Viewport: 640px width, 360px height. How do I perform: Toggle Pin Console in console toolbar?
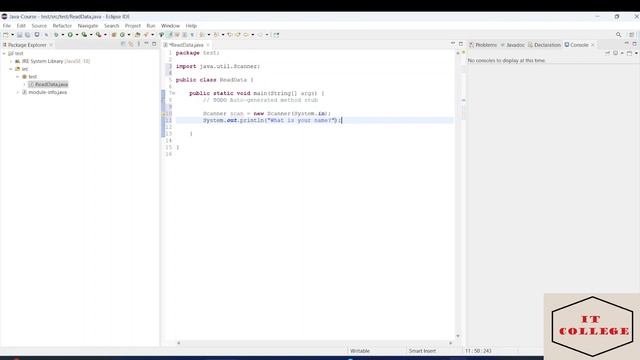[x=607, y=53]
